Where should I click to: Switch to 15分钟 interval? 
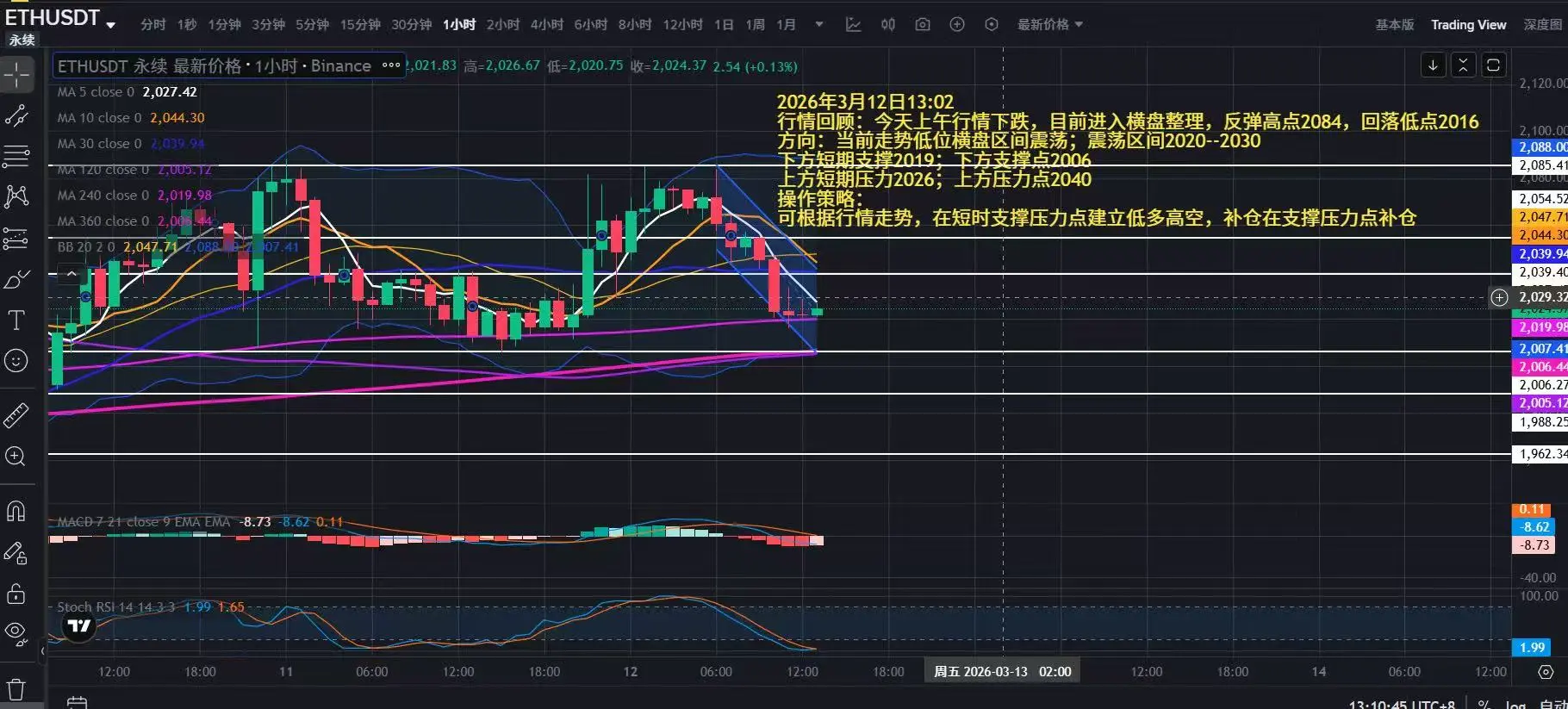coord(360,25)
